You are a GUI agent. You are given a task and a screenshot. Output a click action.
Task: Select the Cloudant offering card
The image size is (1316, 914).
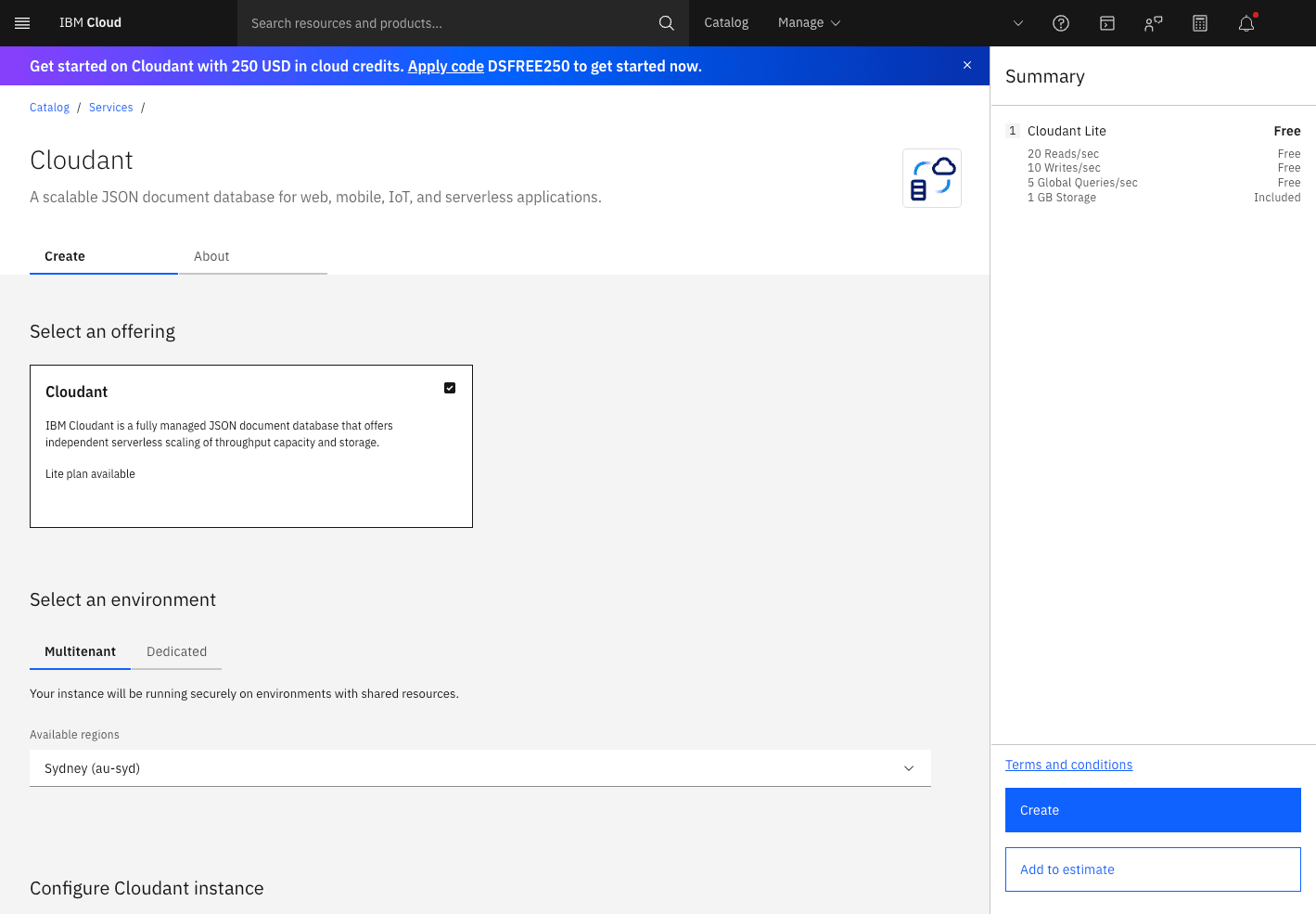251,446
